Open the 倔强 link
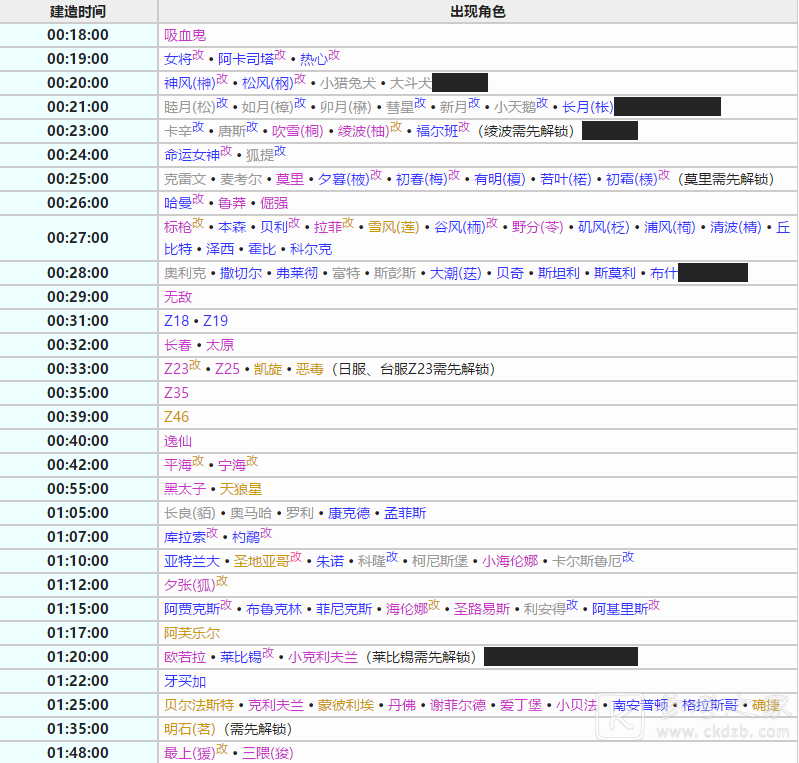799x763 pixels. tap(274, 203)
